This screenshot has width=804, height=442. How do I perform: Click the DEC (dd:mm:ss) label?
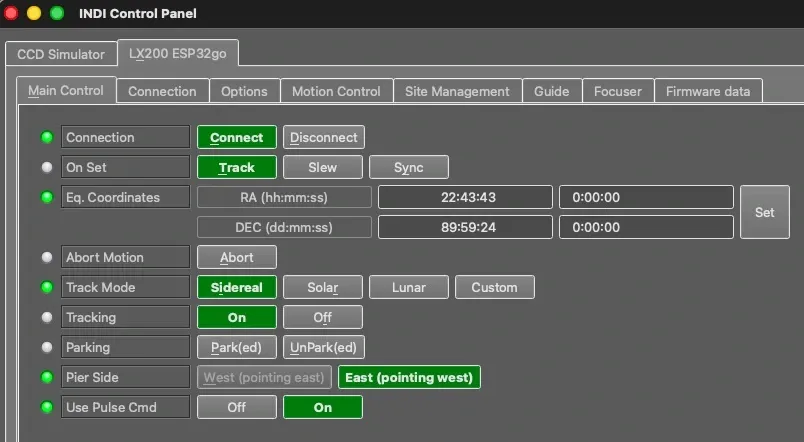coord(284,227)
